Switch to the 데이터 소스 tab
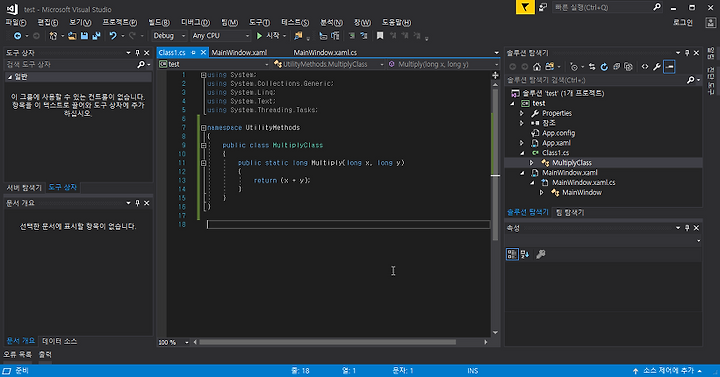The height and width of the screenshot is (377, 720). pyautogui.click(x=59, y=341)
